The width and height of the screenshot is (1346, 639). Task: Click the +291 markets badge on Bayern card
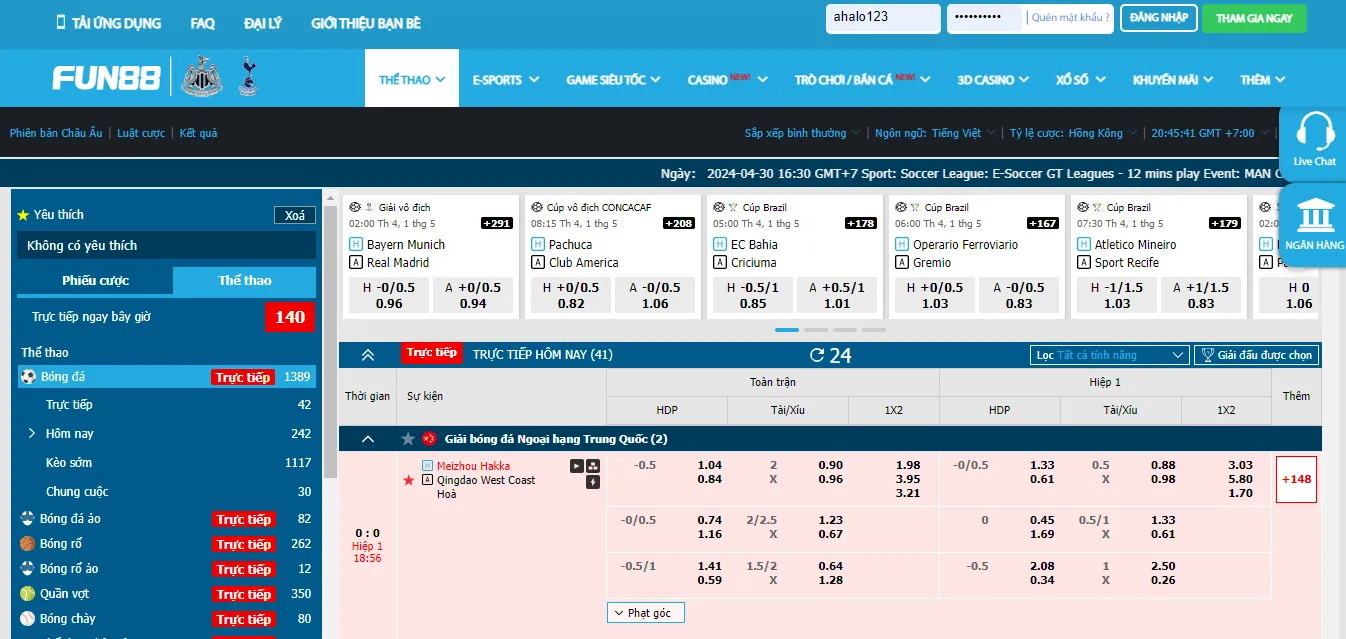point(497,223)
